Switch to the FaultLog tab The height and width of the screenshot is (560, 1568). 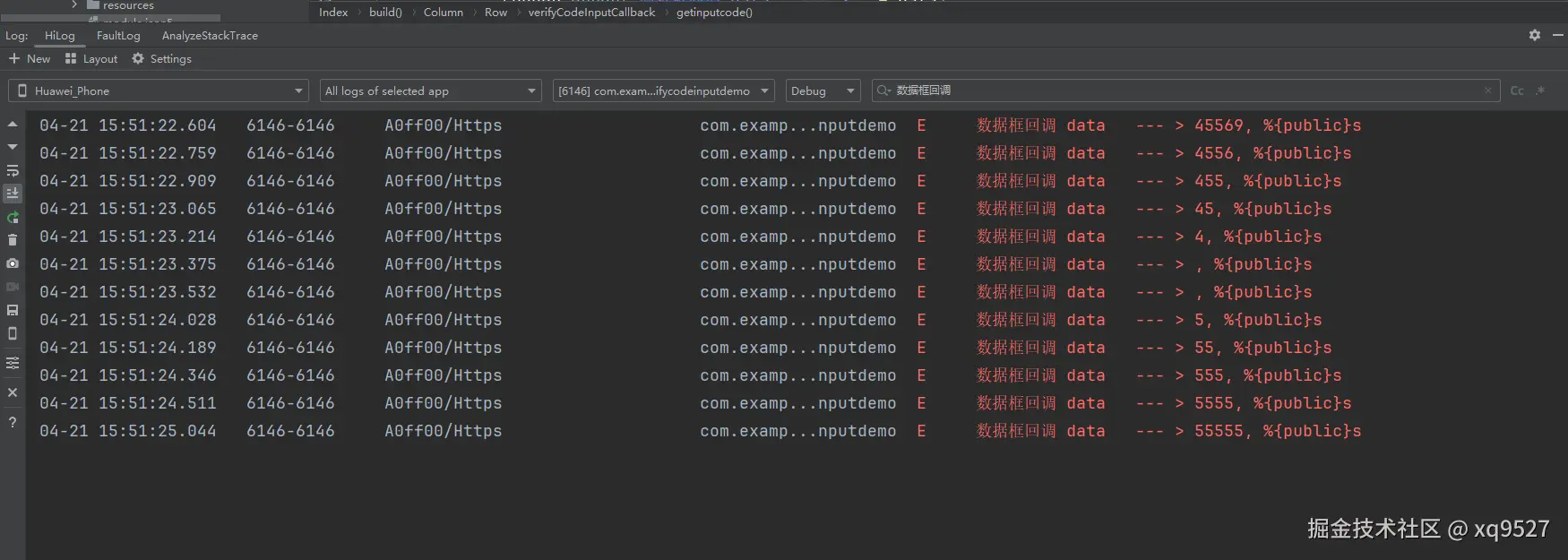(x=118, y=36)
